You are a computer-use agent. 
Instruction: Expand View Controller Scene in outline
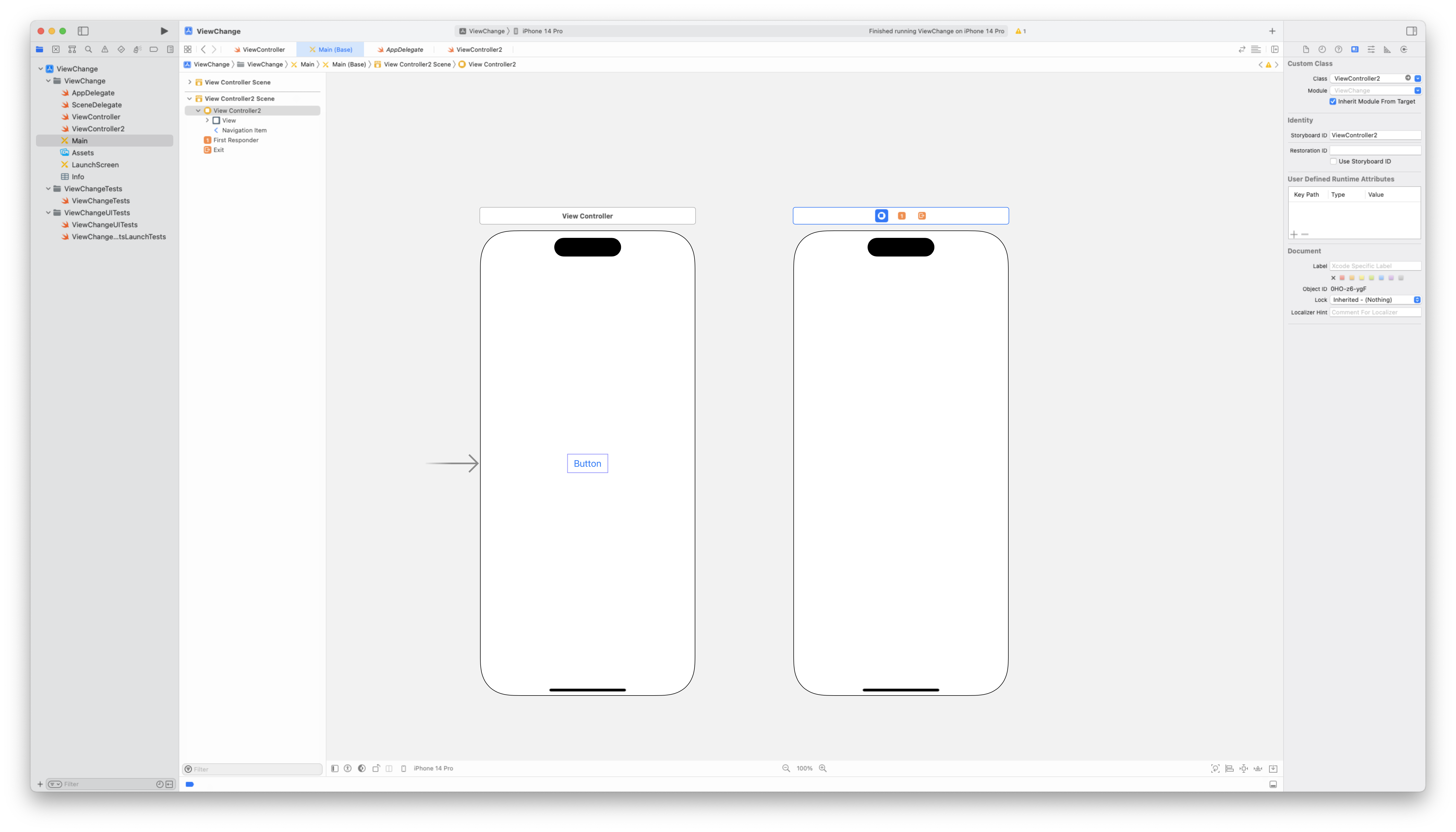190,82
